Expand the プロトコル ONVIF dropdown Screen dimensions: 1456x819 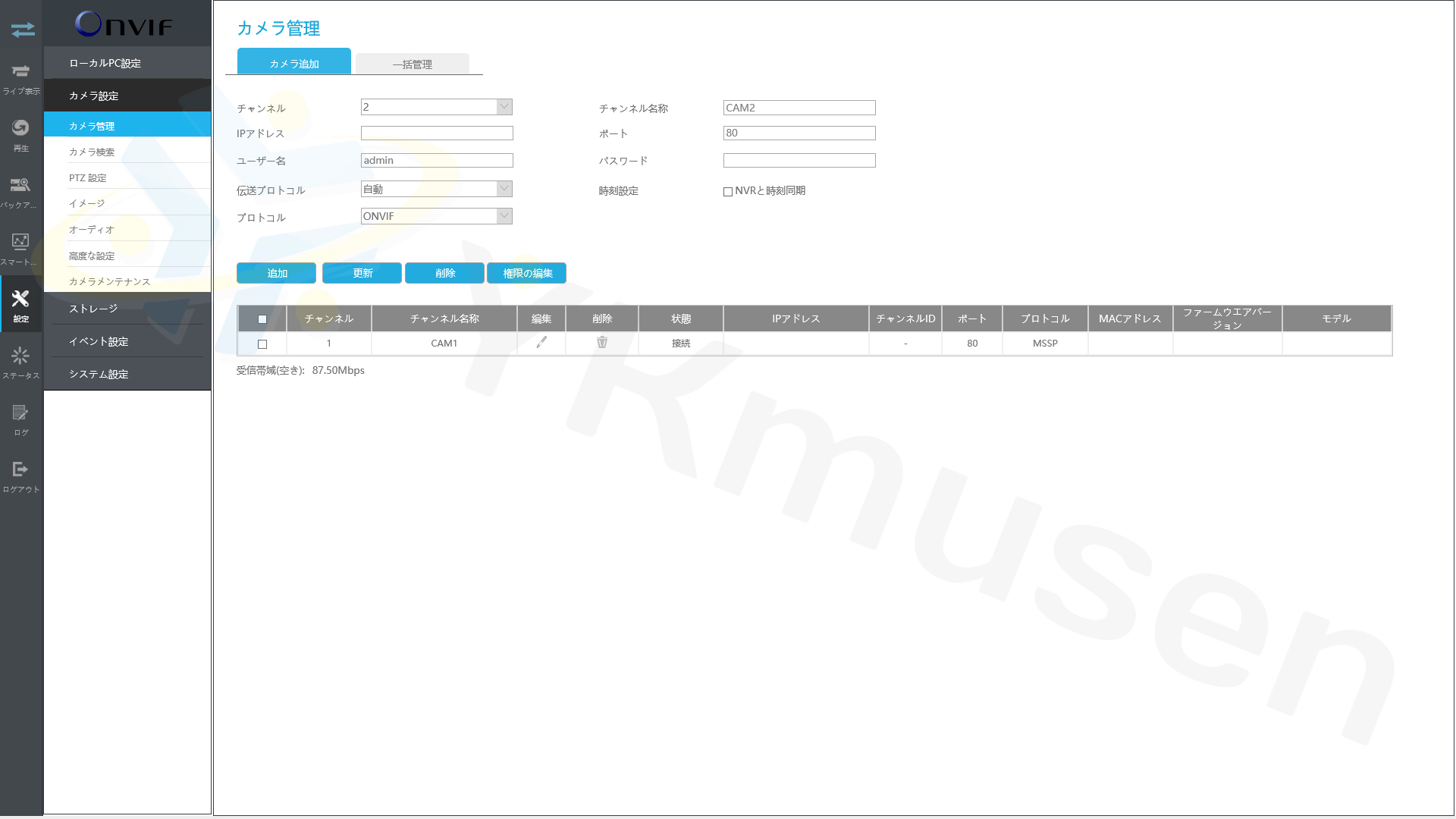coord(504,216)
